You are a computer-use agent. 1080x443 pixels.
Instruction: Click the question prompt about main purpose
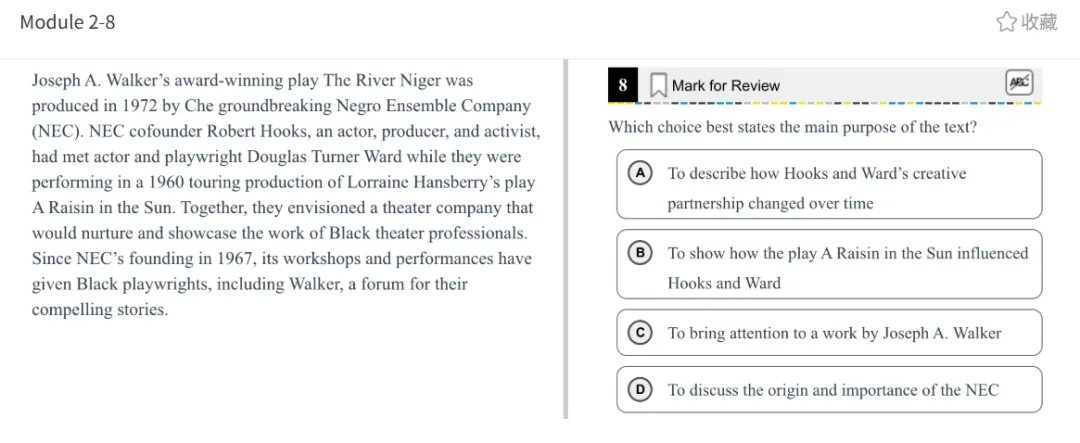[793, 127]
